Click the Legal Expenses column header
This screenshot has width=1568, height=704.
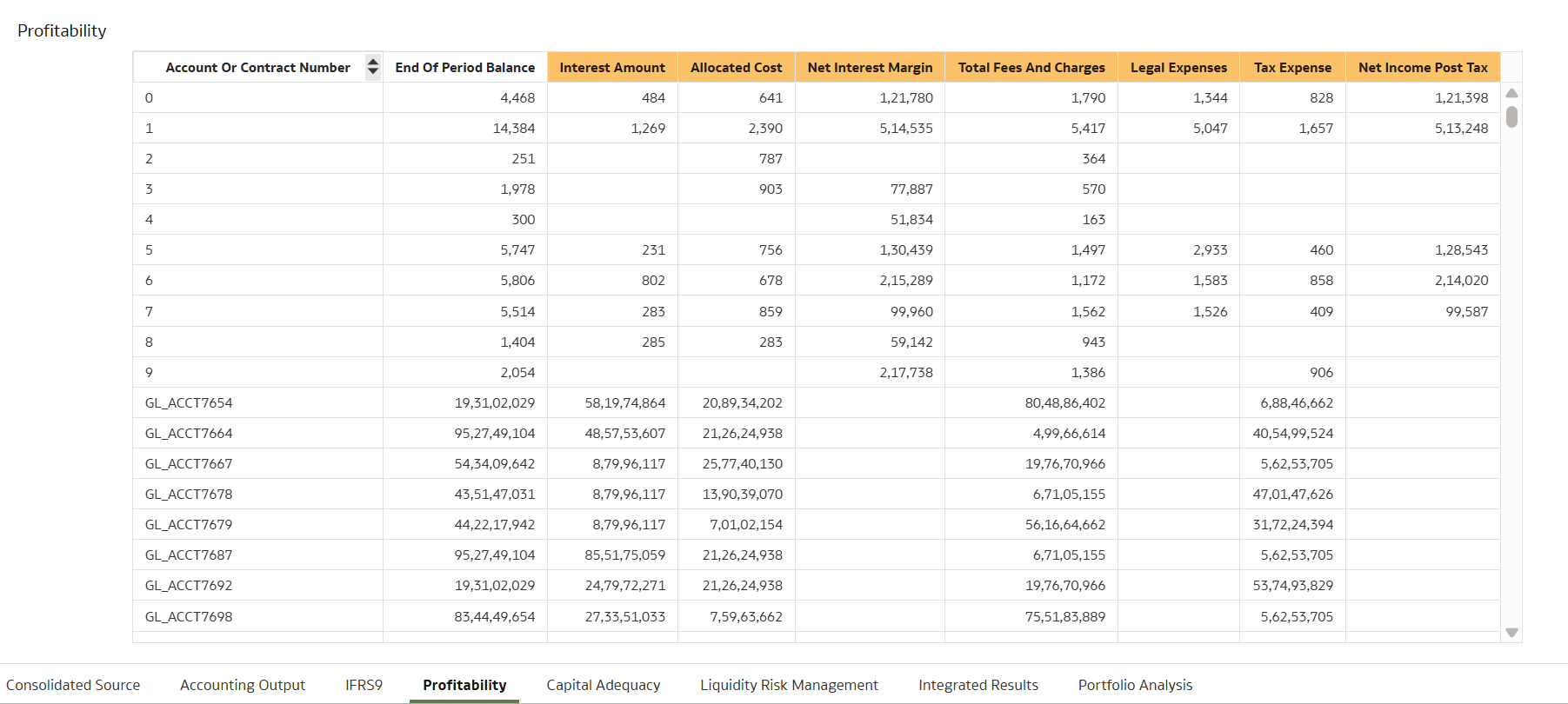pos(1178,67)
